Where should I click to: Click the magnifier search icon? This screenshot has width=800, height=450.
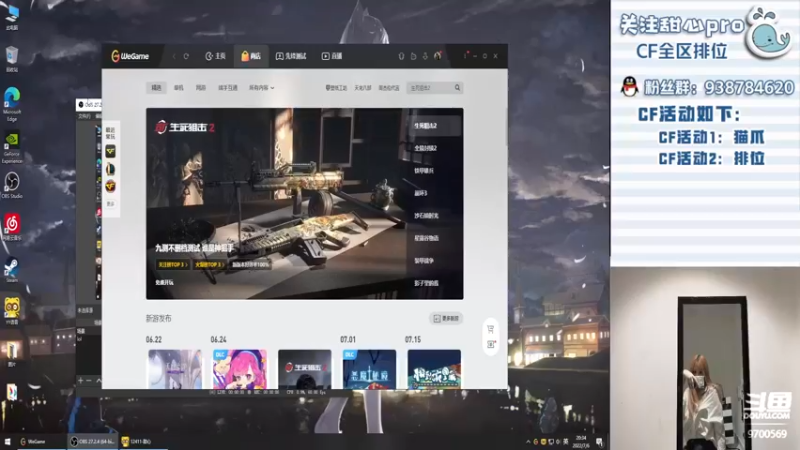[458, 88]
